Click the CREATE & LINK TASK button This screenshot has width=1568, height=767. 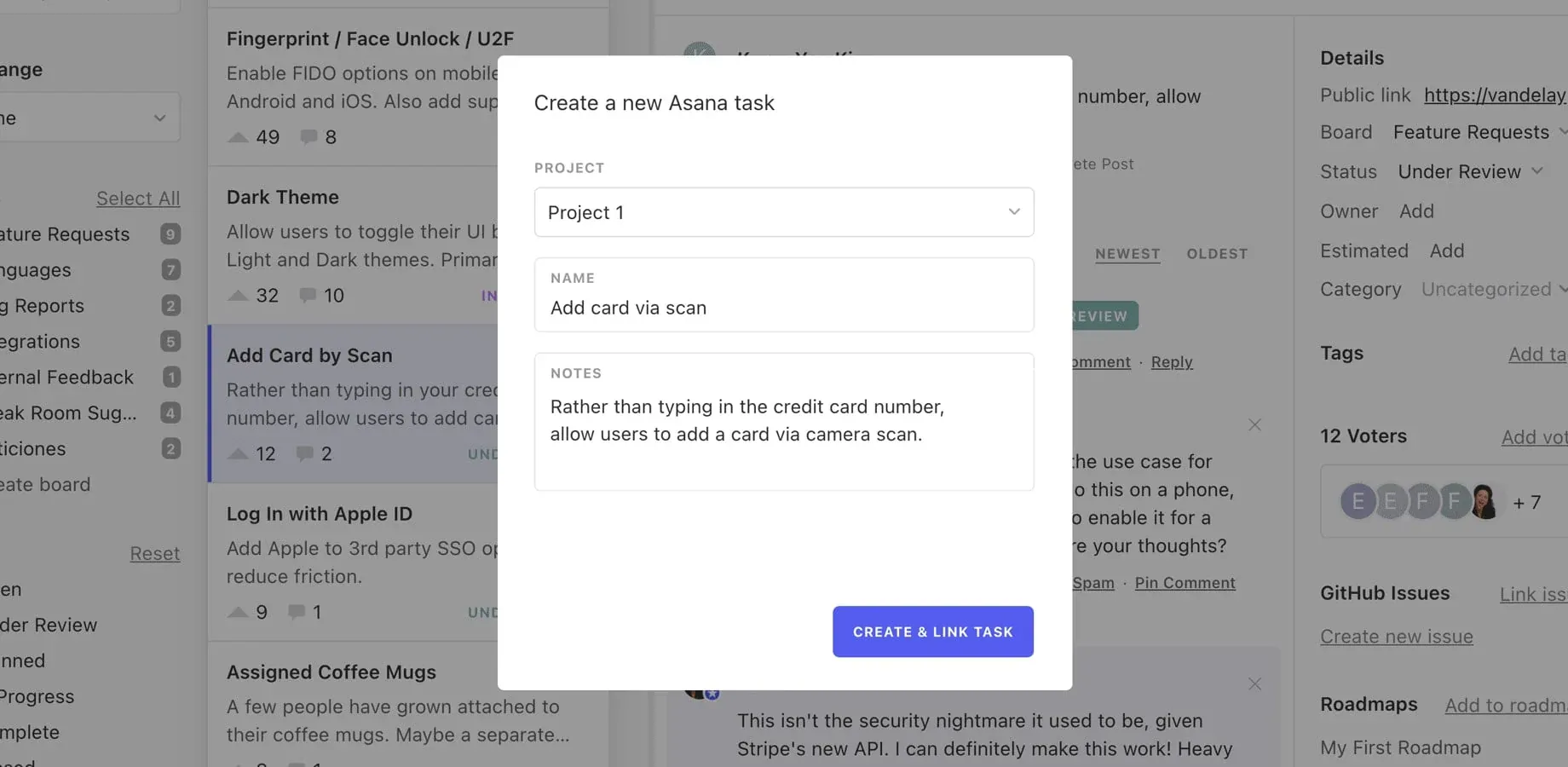[932, 631]
